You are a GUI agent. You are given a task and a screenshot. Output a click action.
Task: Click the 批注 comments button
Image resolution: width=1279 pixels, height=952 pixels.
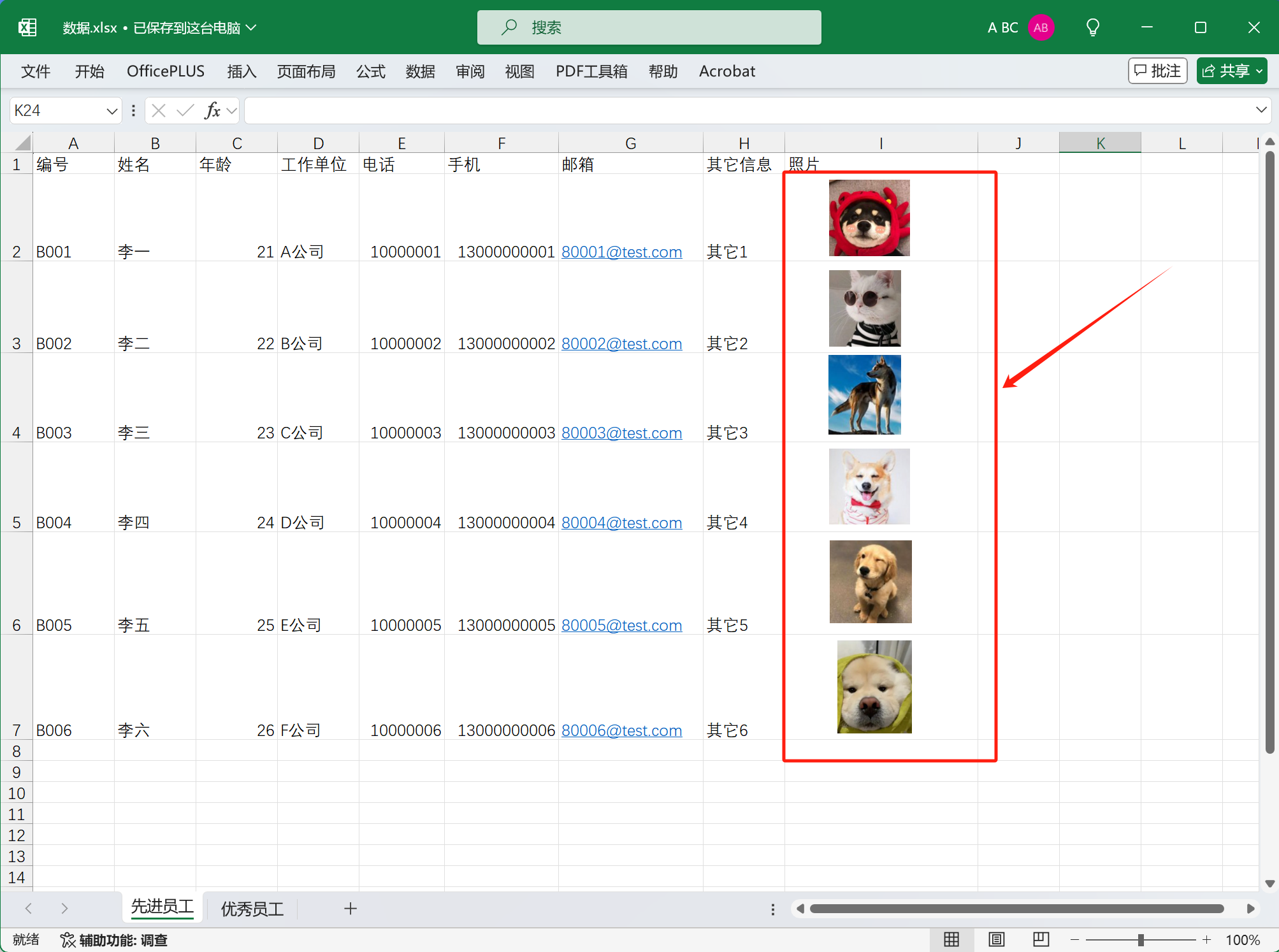pos(1157,71)
